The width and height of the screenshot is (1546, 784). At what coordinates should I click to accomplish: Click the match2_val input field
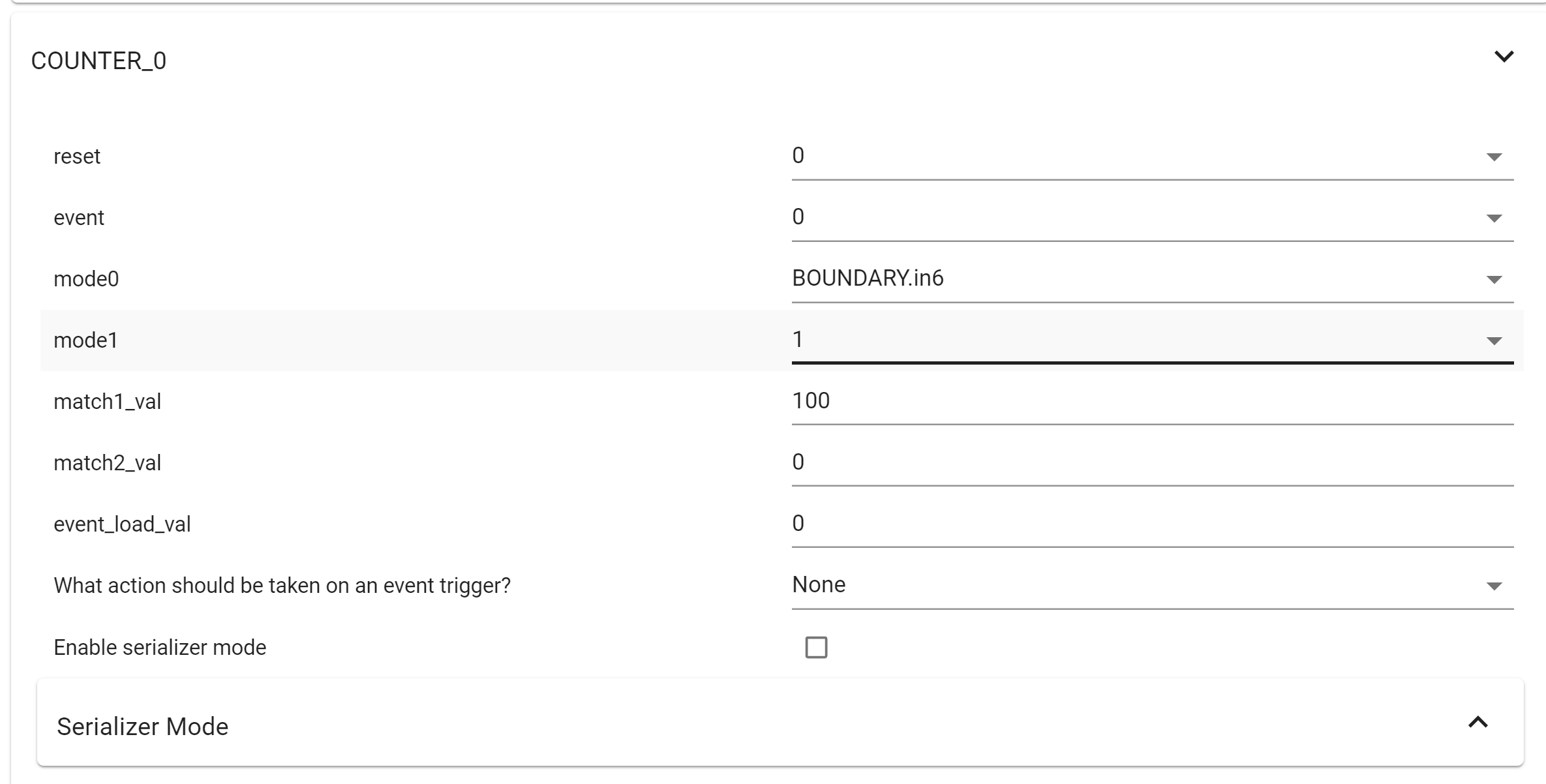pyautogui.click(x=1151, y=462)
